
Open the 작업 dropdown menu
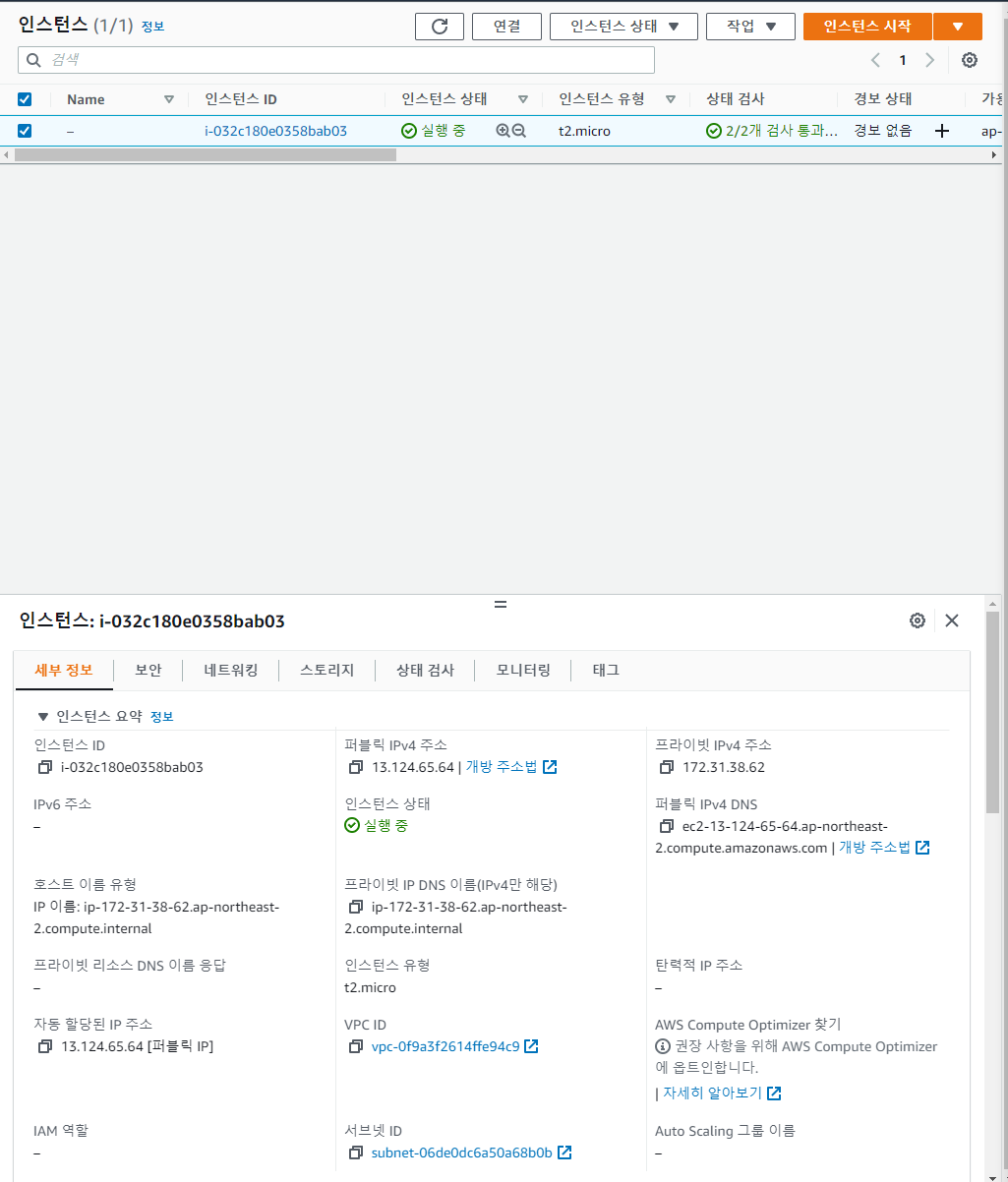coord(750,27)
